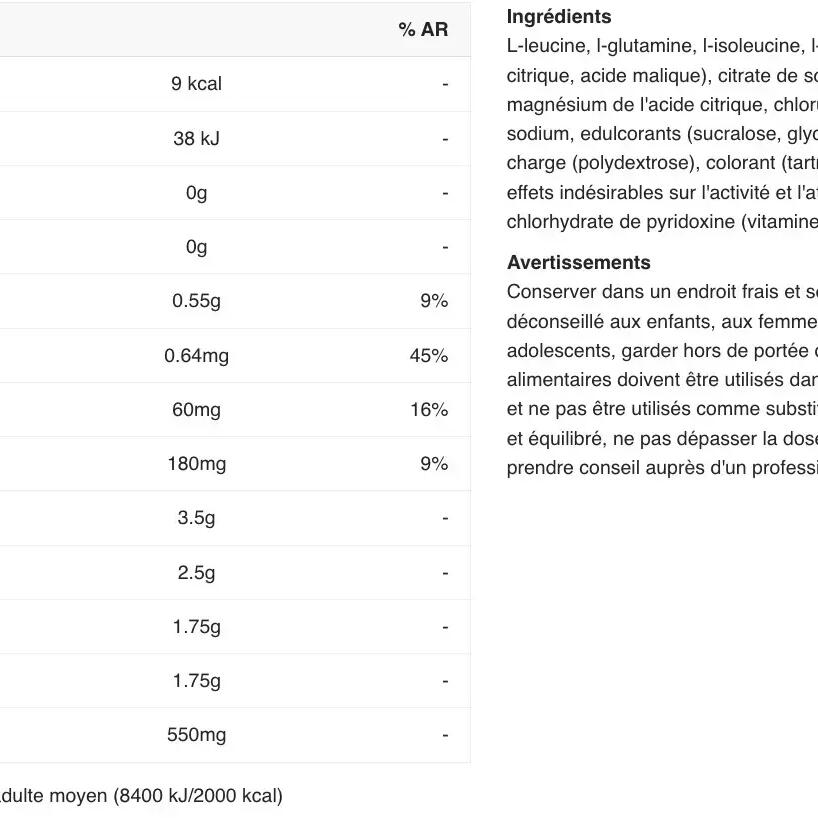
Task: Select the 3.5g value in the table
Action: 196,518
